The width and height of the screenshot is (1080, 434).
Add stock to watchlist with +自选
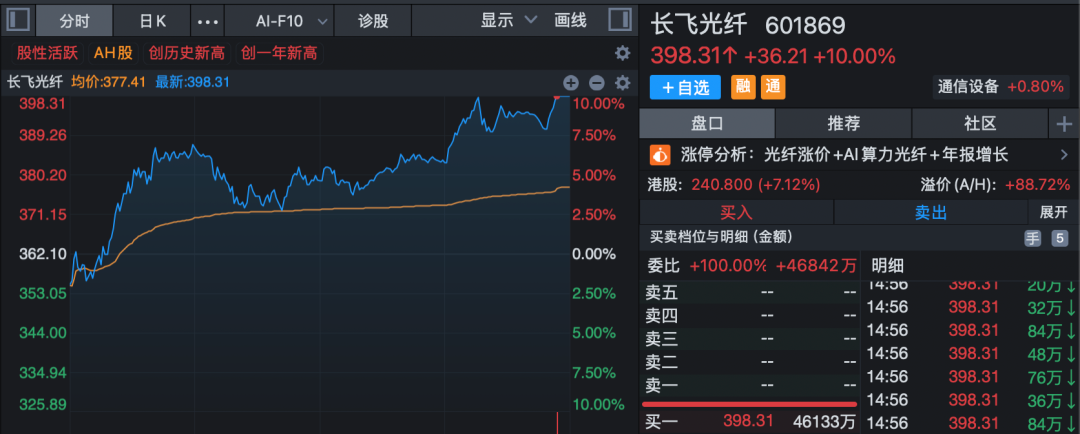[x=686, y=87]
